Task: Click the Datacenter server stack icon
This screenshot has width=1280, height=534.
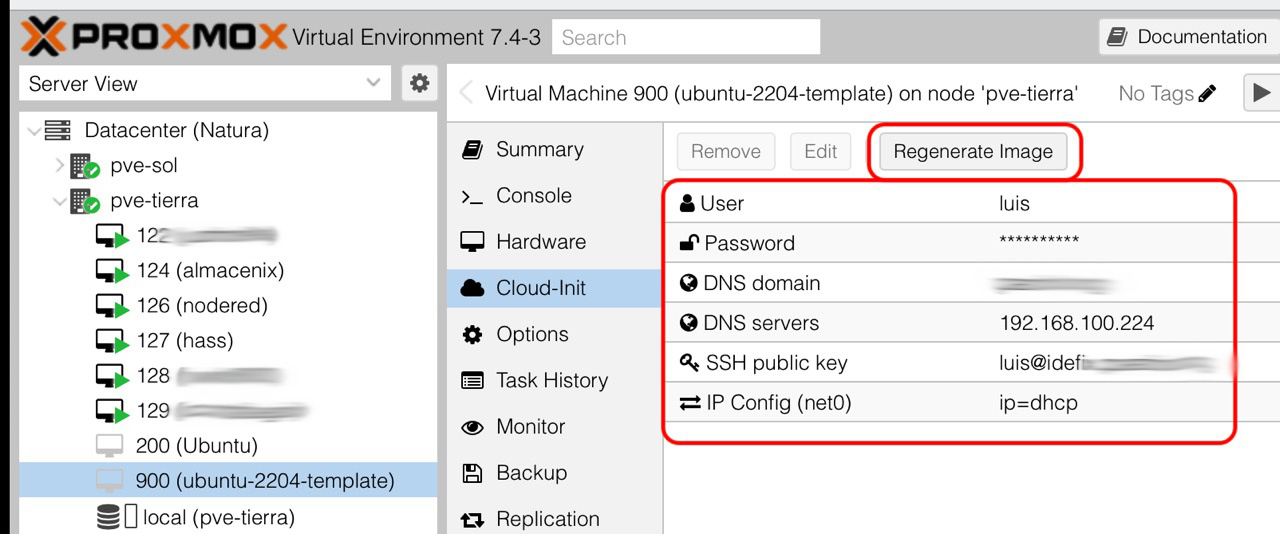Action: pyautogui.click(x=59, y=131)
